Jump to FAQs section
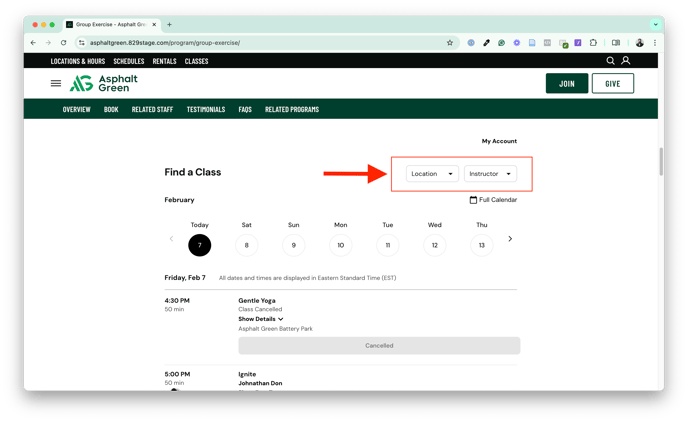688x422 pixels. [245, 109]
